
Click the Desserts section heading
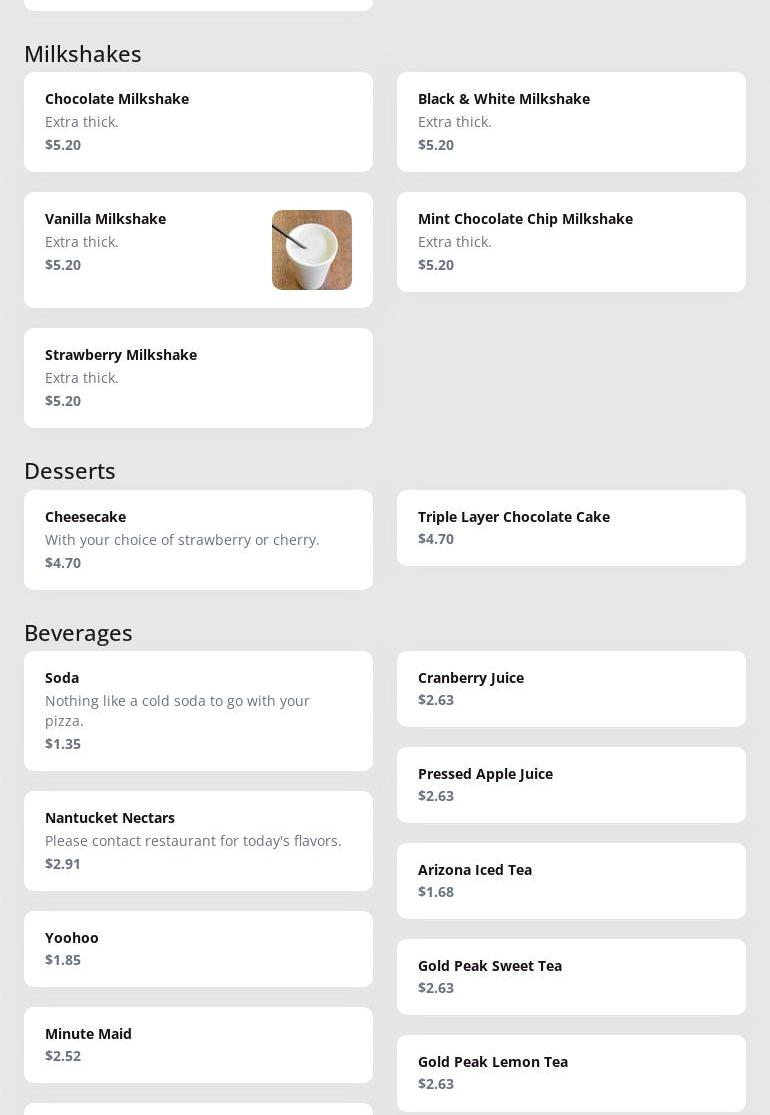[x=70, y=471]
